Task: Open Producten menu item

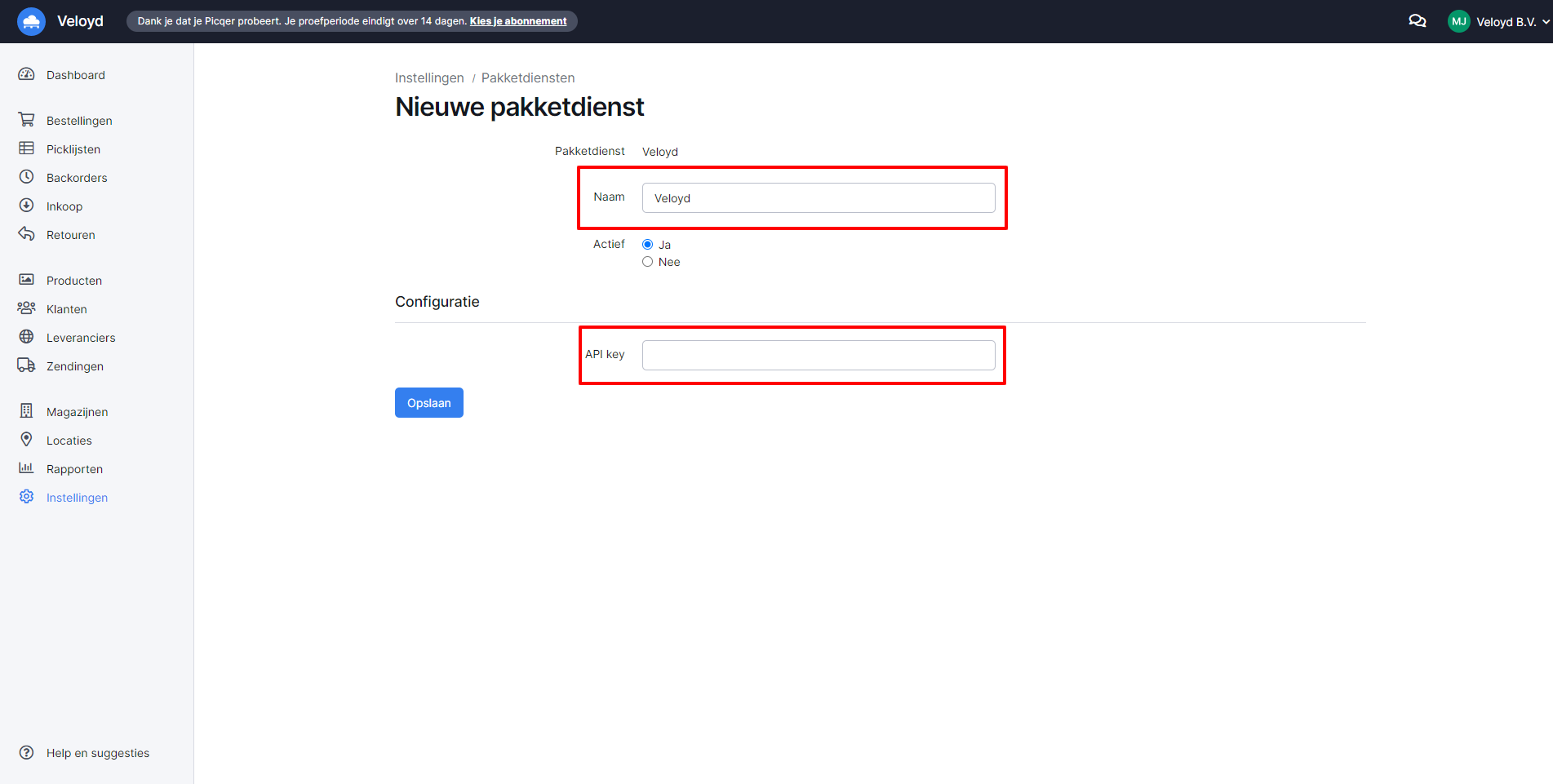Action: (x=74, y=281)
